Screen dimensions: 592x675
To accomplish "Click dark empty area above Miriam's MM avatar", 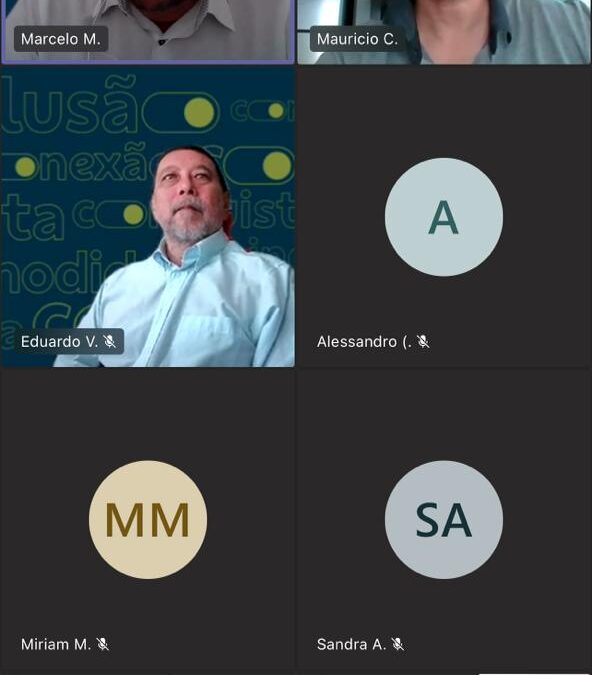I will click(148, 414).
